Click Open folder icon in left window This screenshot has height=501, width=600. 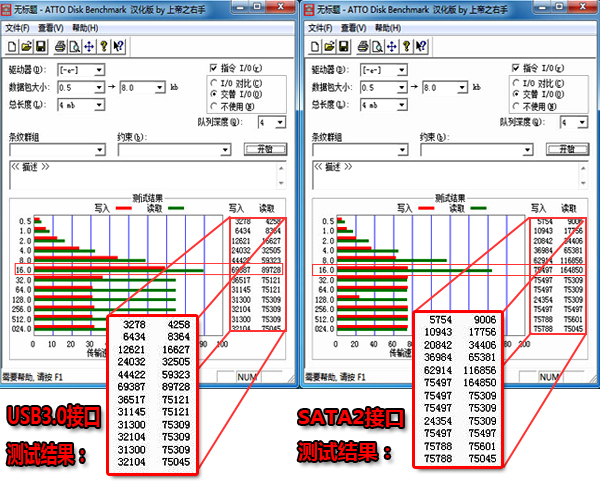click(x=26, y=47)
